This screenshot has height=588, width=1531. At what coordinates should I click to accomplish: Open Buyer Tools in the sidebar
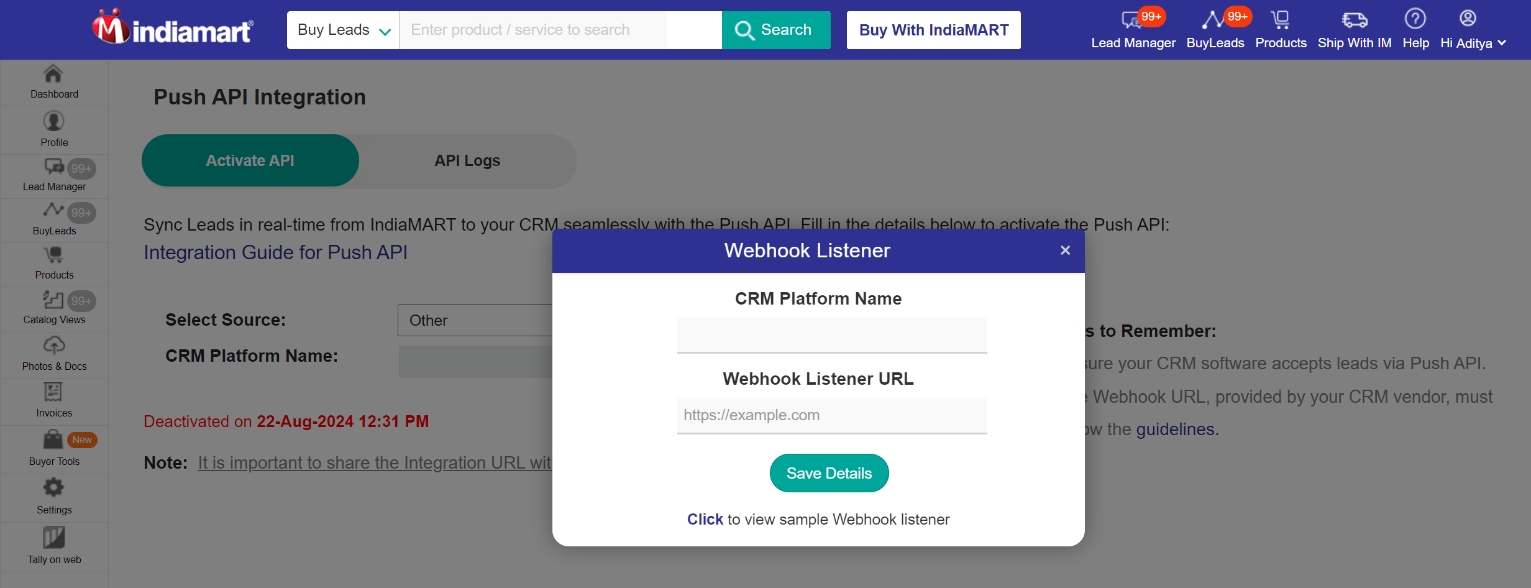click(x=54, y=448)
